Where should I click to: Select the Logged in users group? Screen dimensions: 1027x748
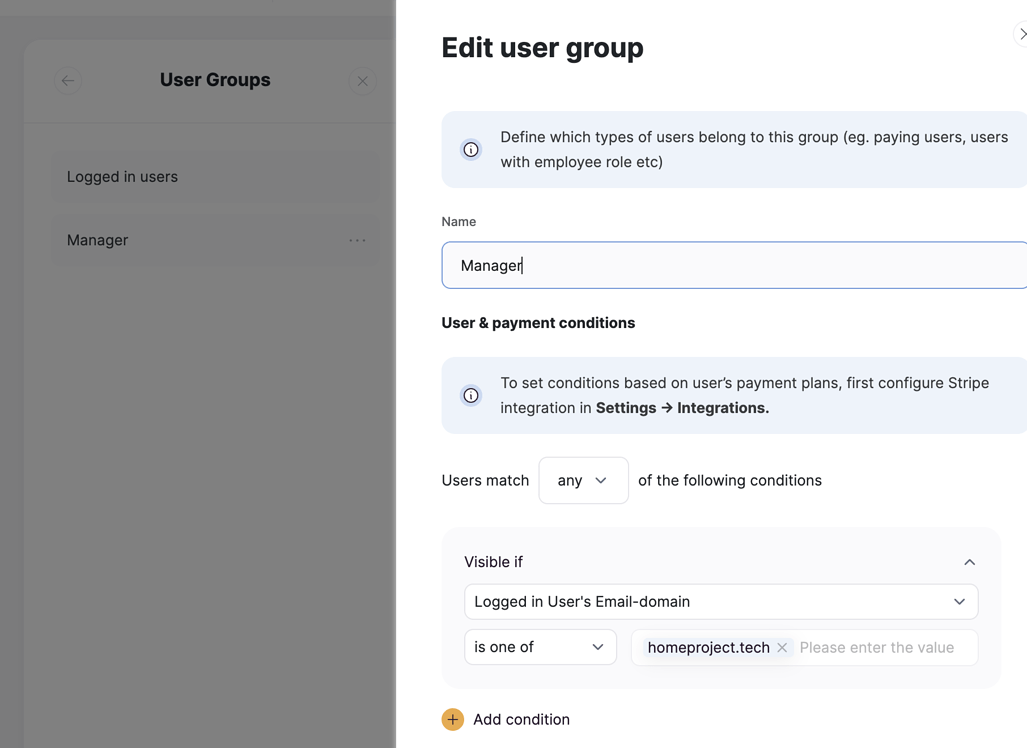[x=122, y=176]
